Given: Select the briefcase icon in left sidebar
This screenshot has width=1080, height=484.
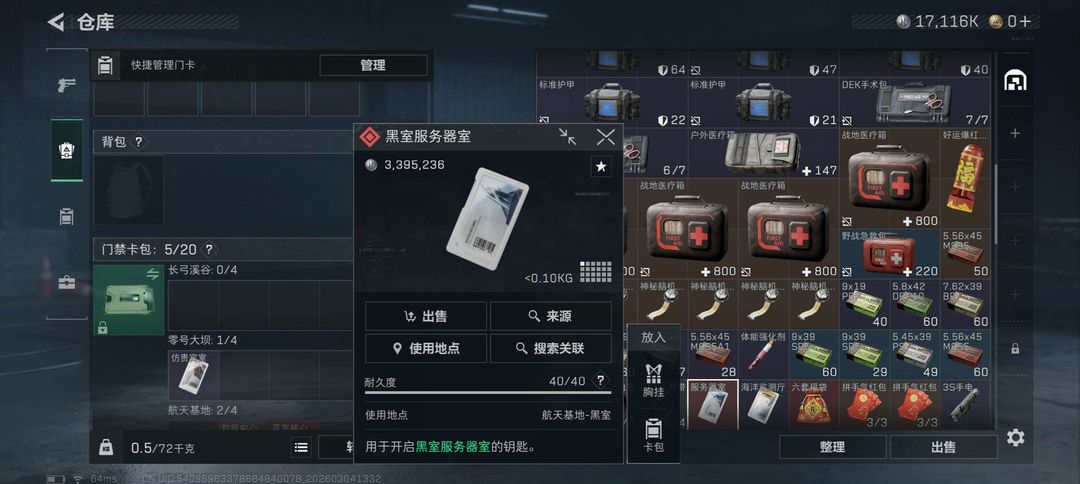Looking at the screenshot, I should [66, 282].
